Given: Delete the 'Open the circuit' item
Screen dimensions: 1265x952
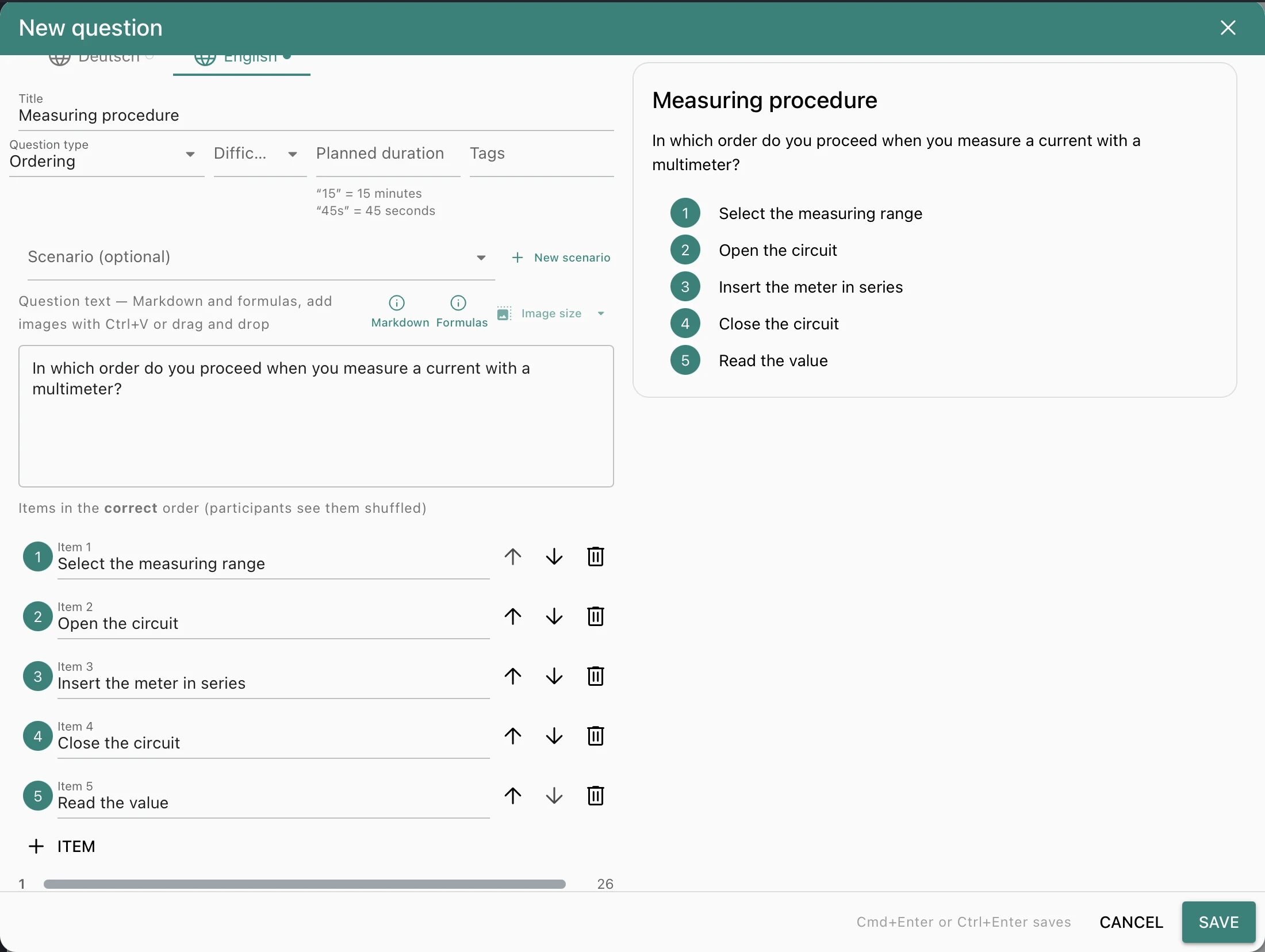Looking at the screenshot, I should [596, 616].
